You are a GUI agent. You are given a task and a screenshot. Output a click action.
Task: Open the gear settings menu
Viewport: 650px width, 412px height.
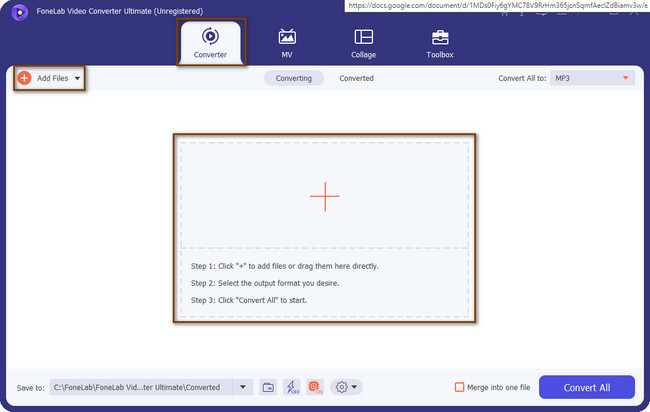[x=346, y=387]
